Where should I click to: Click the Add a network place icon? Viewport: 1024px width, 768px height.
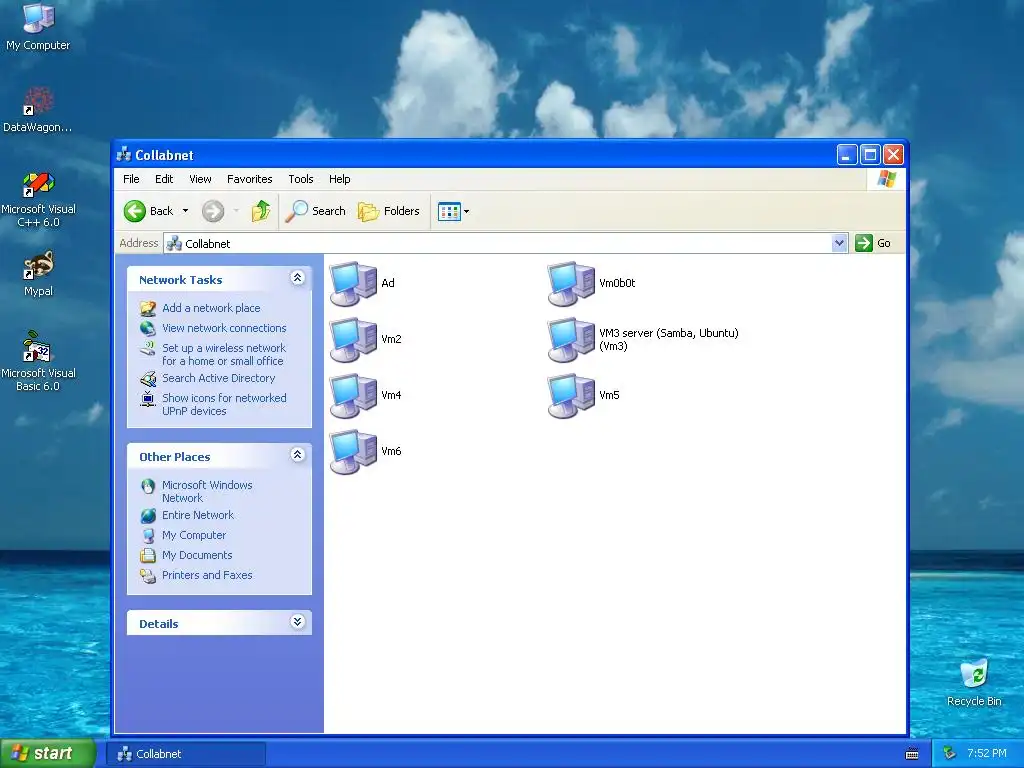point(148,308)
